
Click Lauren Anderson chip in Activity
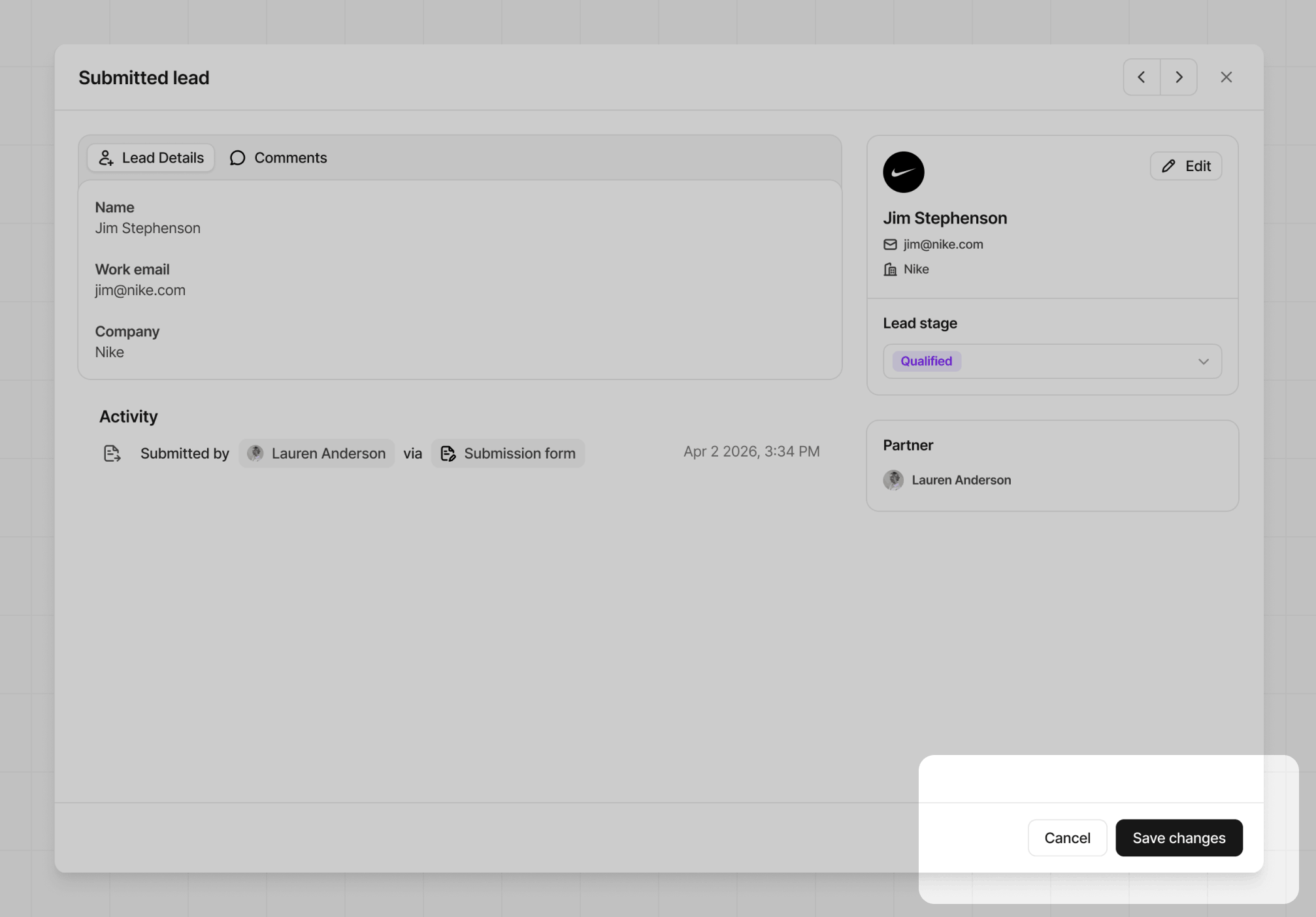(317, 453)
